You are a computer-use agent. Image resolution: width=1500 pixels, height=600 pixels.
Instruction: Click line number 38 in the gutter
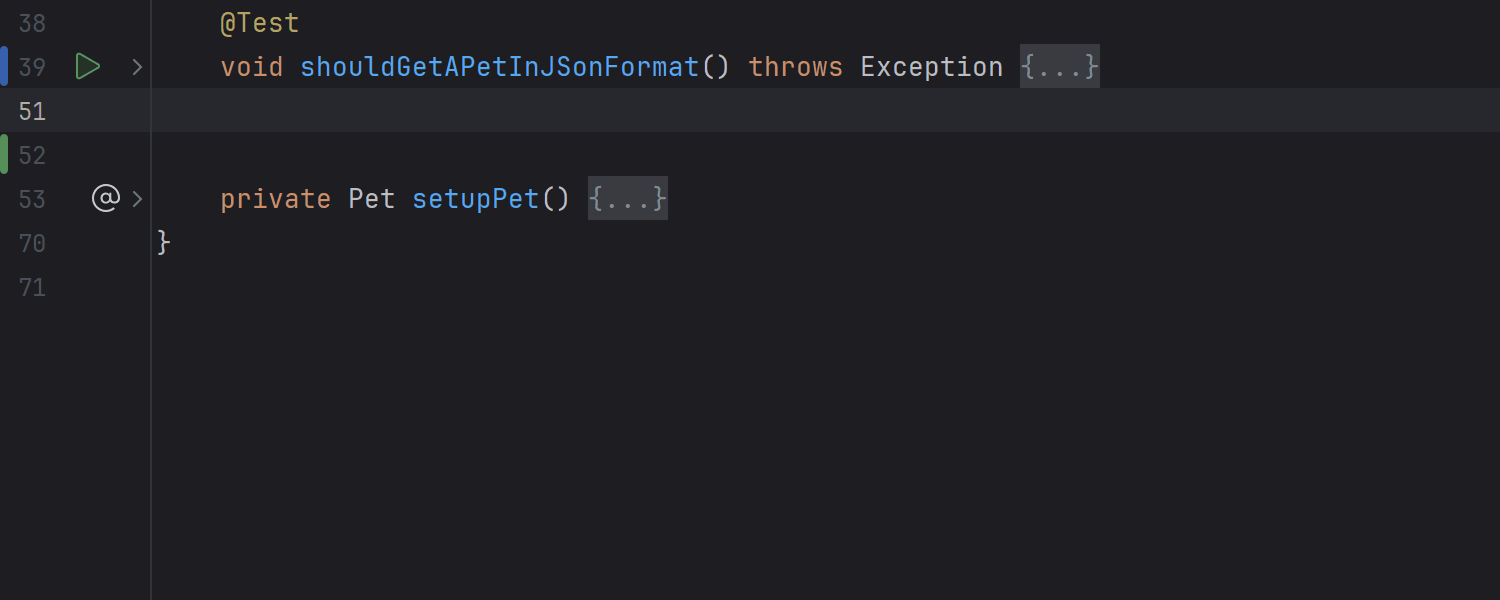(32, 23)
